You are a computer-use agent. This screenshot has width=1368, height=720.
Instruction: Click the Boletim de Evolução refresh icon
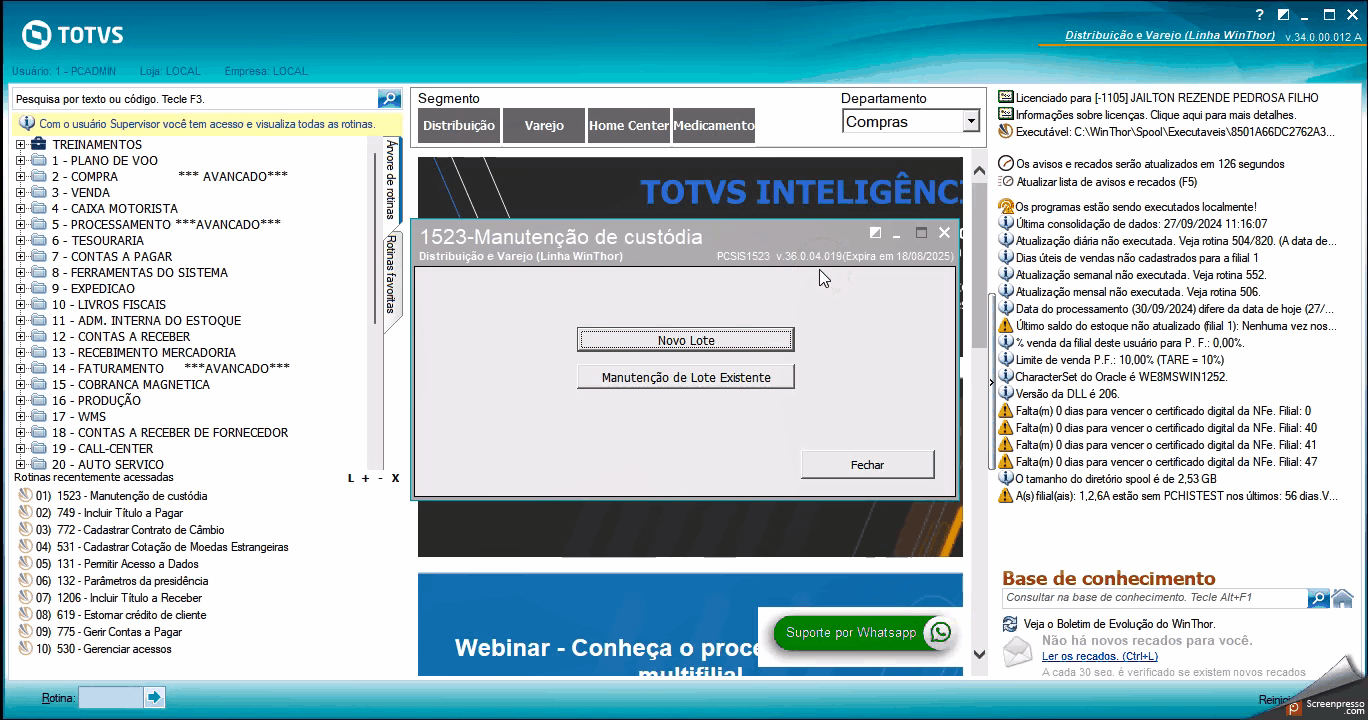pyautogui.click(x=1010, y=624)
